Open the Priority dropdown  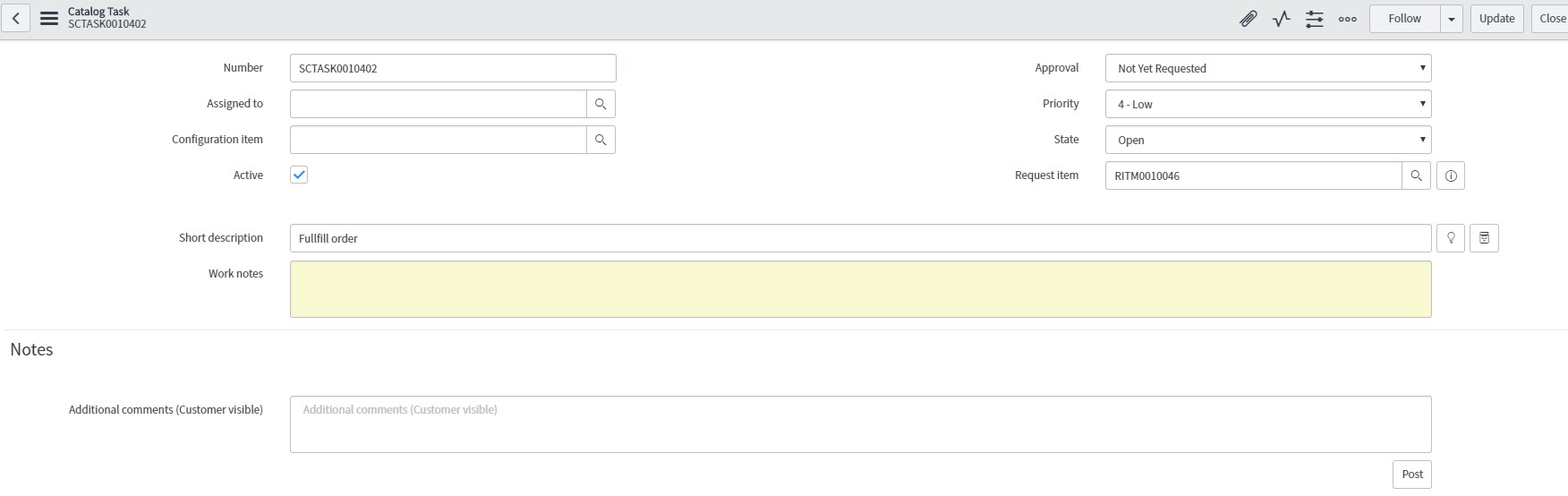coord(1268,104)
